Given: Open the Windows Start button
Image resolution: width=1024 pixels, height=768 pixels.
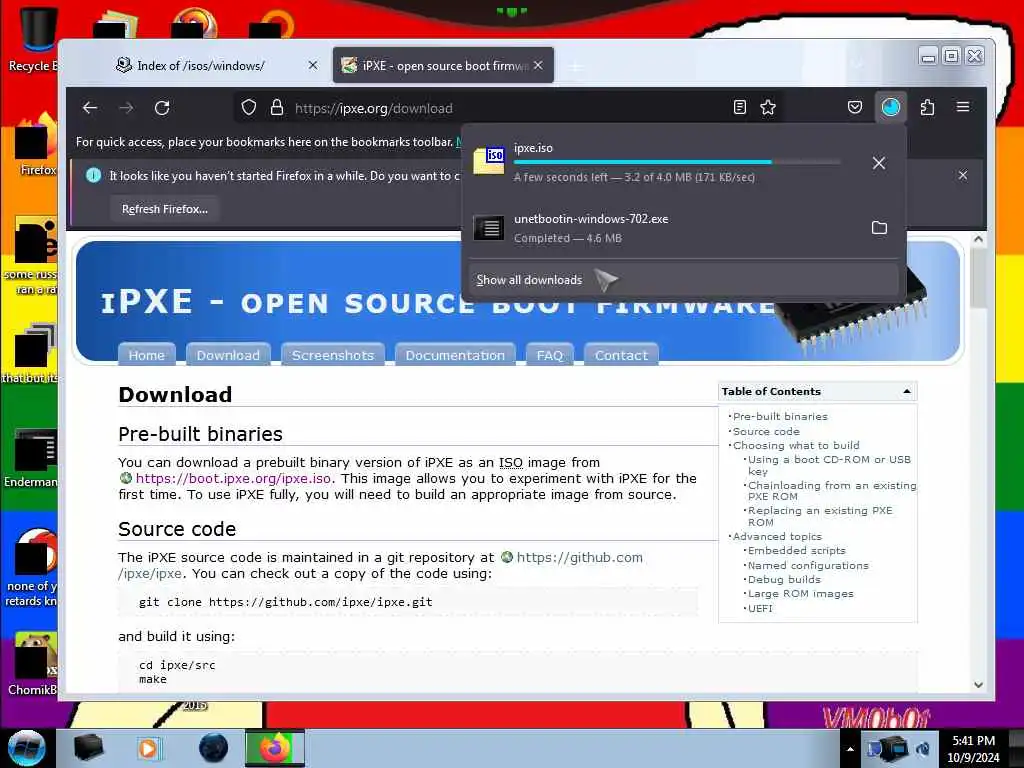Looking at the screenshot, I should 26,748.
